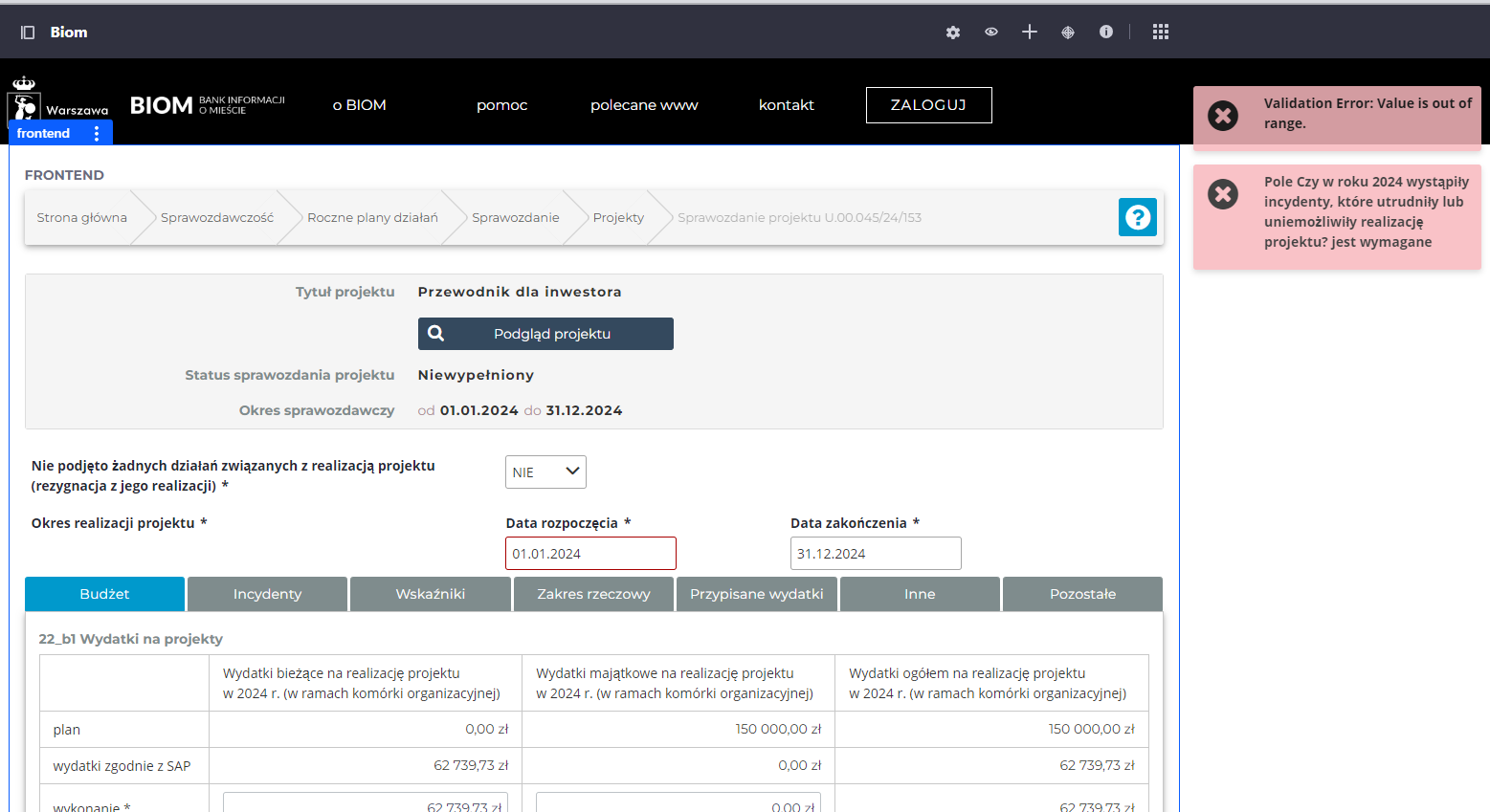The image size is (1490, 812).
Task: Click the Data zakończenia date field
Action: (875, 554)
